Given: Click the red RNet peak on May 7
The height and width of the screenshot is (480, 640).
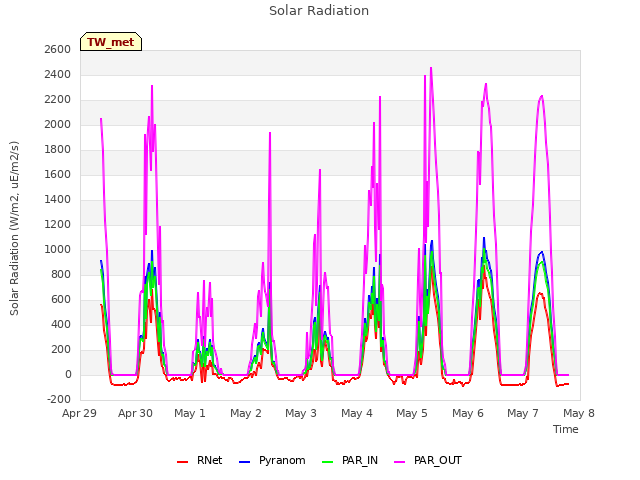Looking at the screenshot, I should coord(540,293).
